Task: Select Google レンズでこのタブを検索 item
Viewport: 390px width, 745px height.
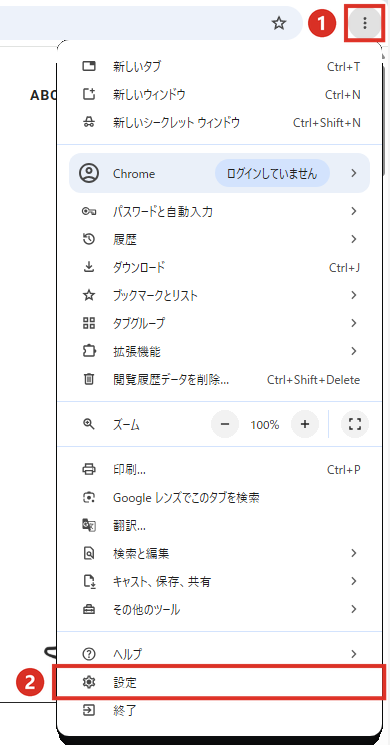Action: (219, 497)
